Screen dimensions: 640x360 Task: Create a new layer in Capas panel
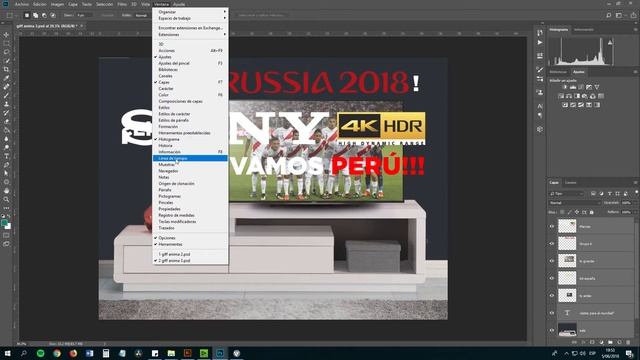pos(619,342)
